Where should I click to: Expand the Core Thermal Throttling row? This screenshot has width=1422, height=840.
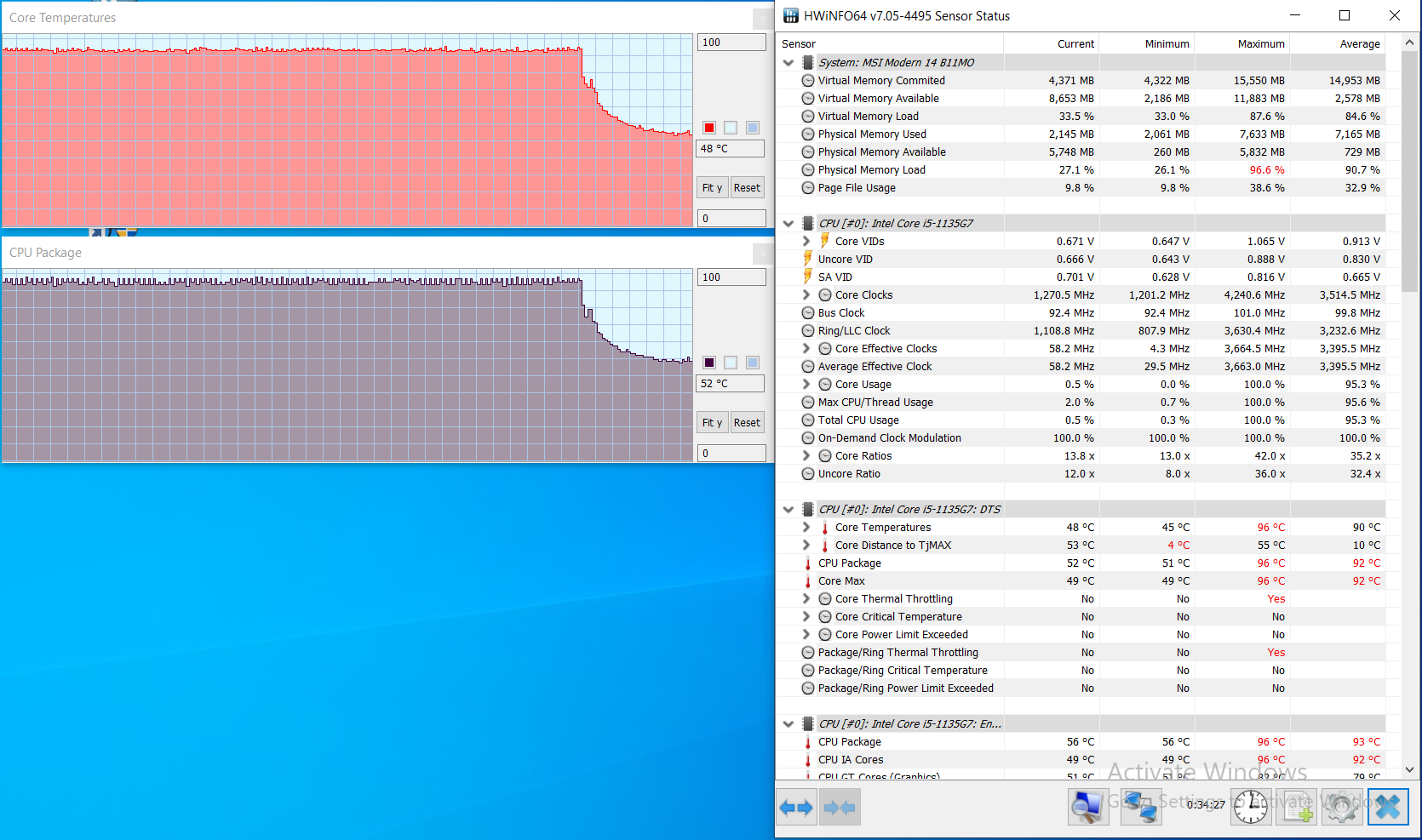pyautogui.click(x=806, y=598)
